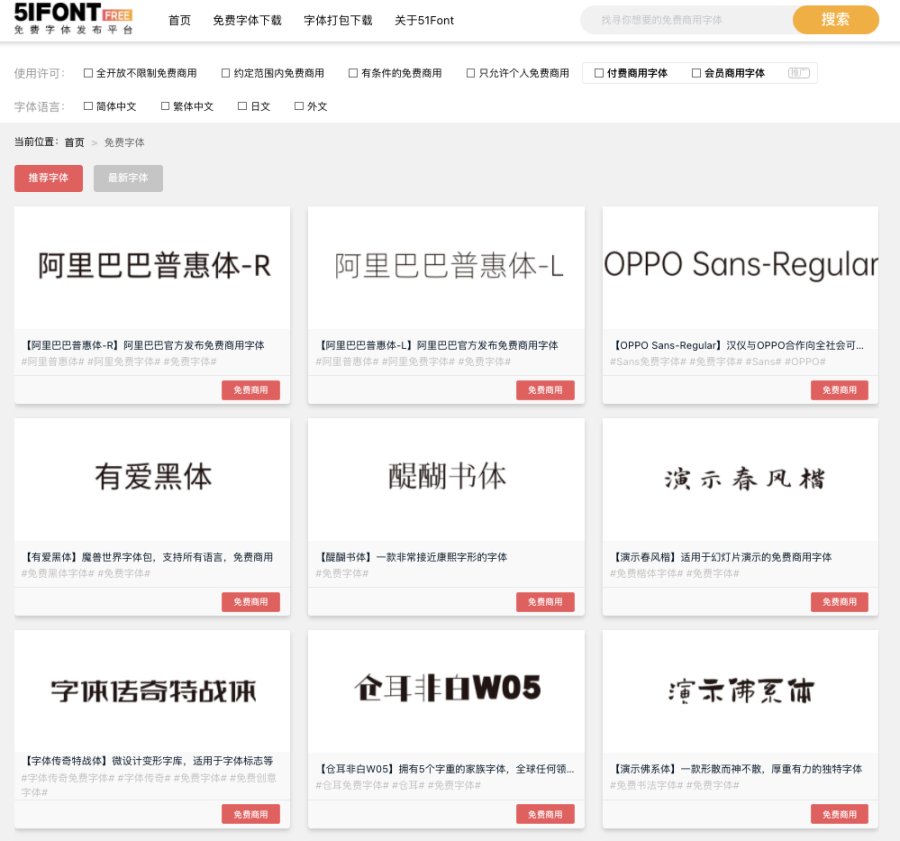Select the 推荐字体 tab

point(48,178)
